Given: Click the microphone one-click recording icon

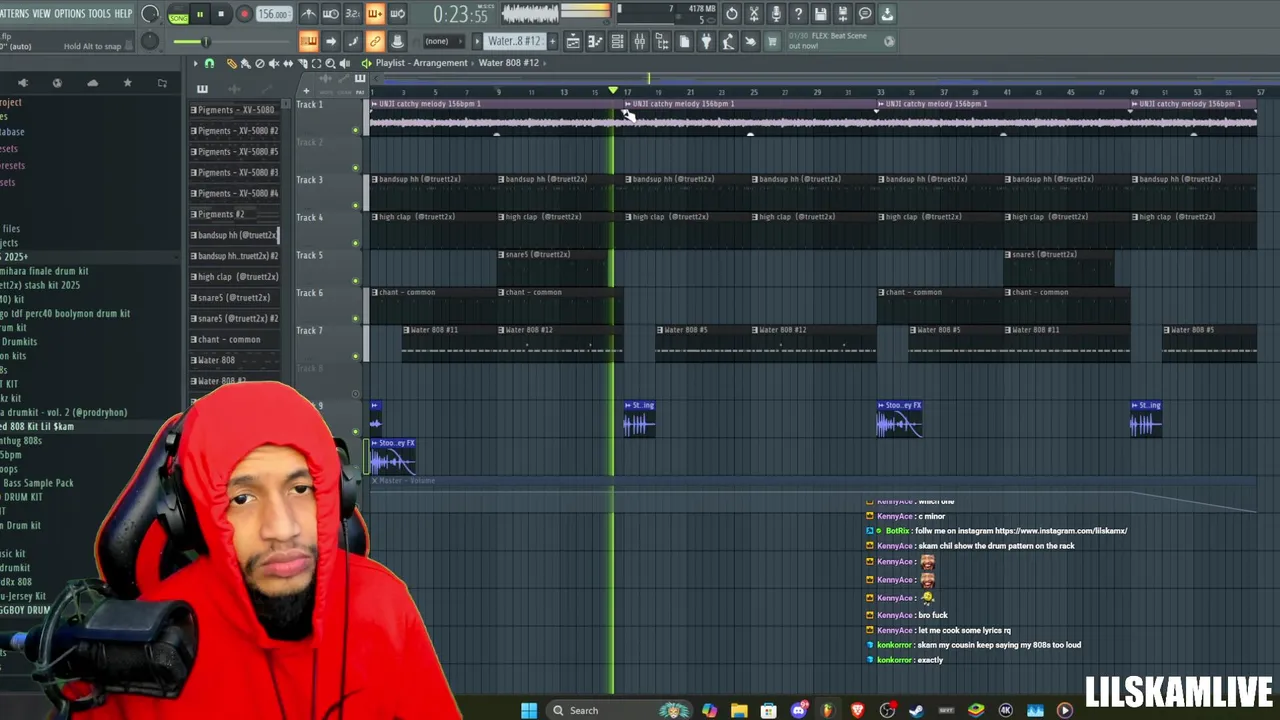Looking at the screenshot, I should click(x=776, y=14).
